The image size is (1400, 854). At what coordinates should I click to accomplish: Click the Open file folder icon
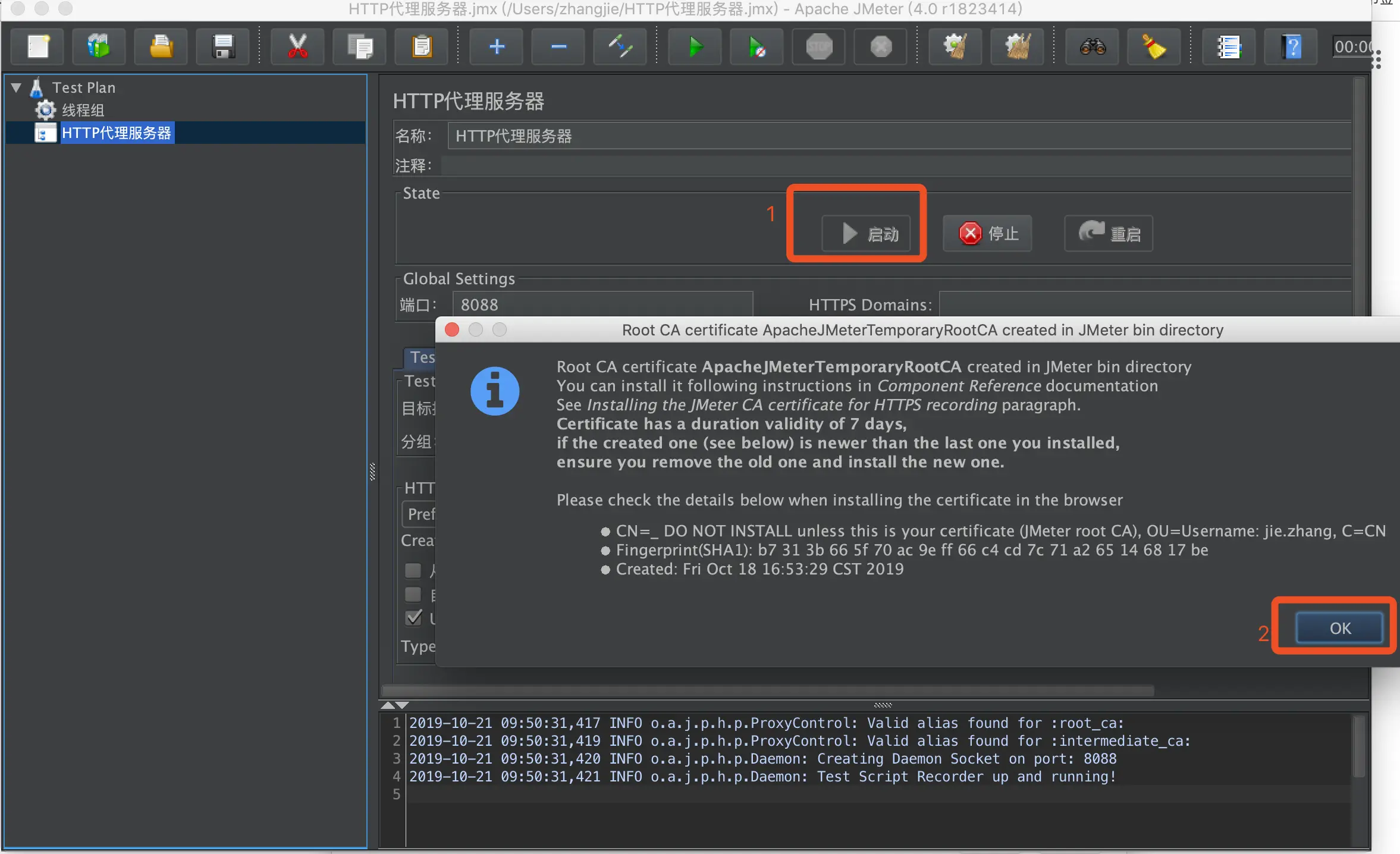coord(161,46)
